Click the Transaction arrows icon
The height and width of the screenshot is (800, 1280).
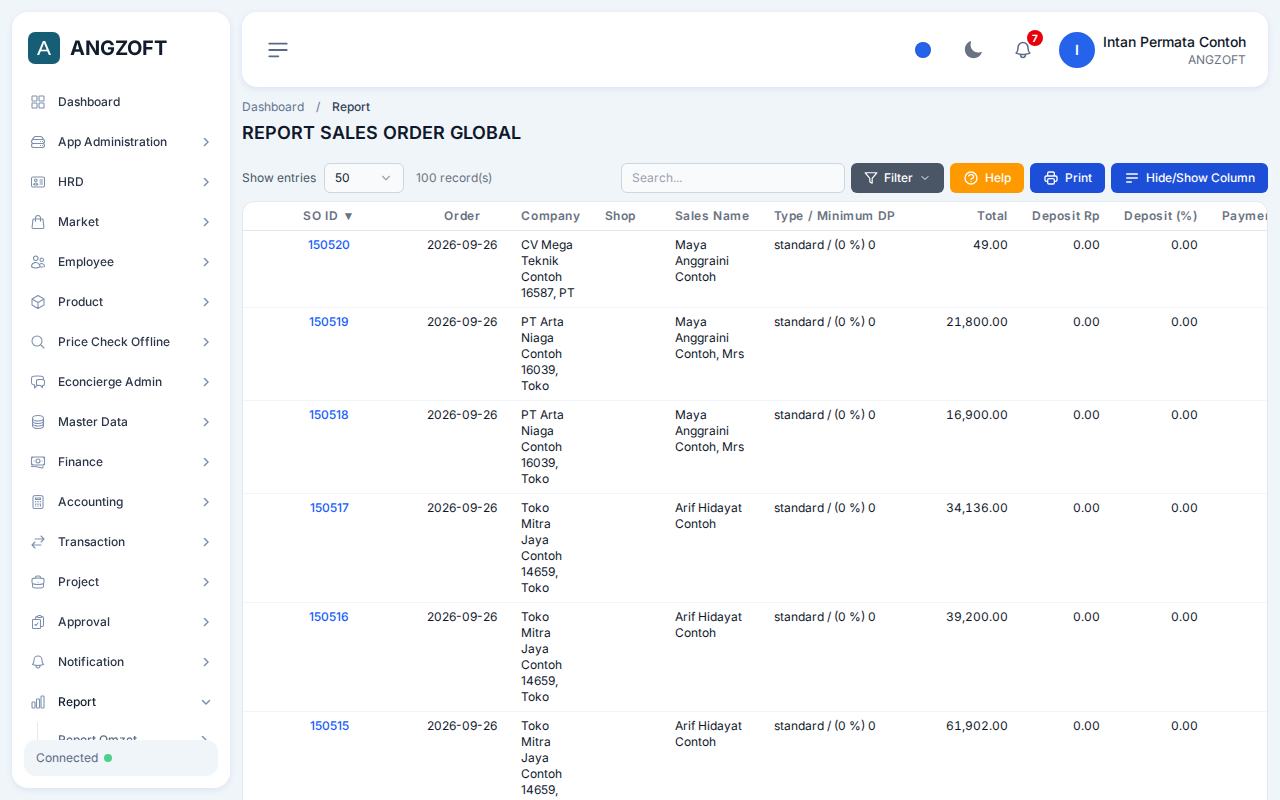(x=38, y=542)
